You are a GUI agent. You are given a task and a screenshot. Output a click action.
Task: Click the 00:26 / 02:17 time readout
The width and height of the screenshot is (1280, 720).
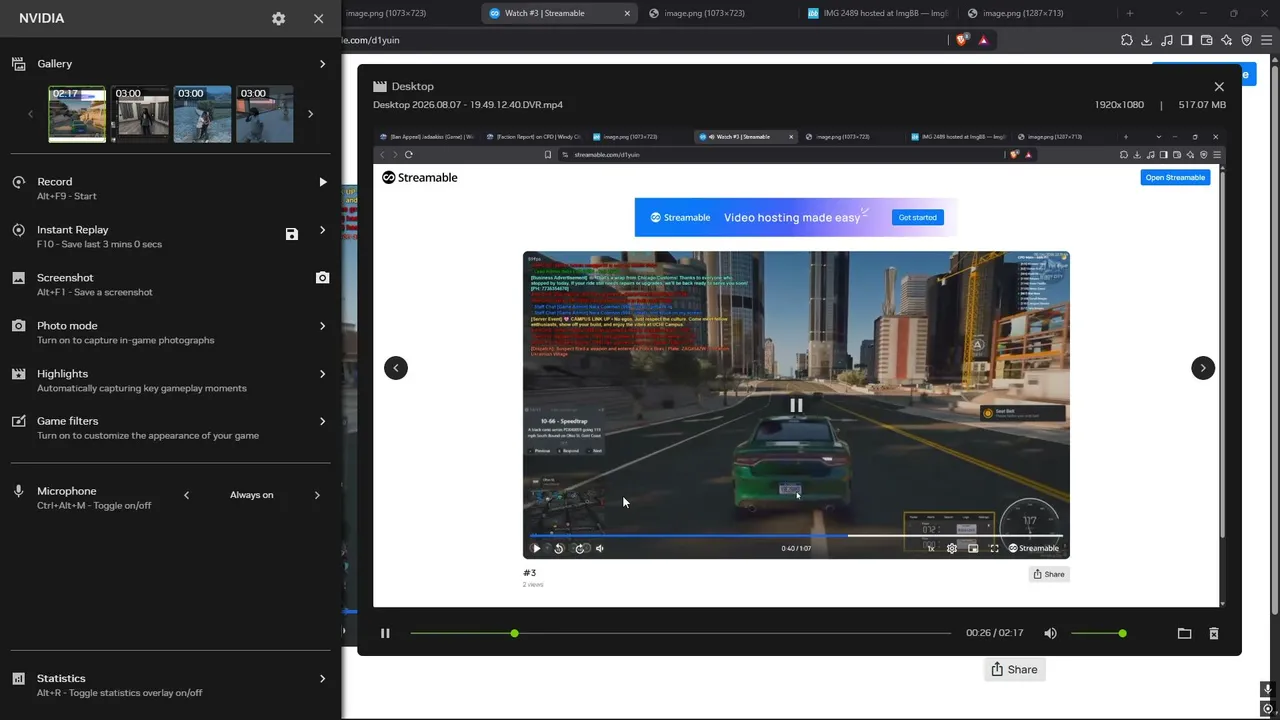[x=995, y=633]
